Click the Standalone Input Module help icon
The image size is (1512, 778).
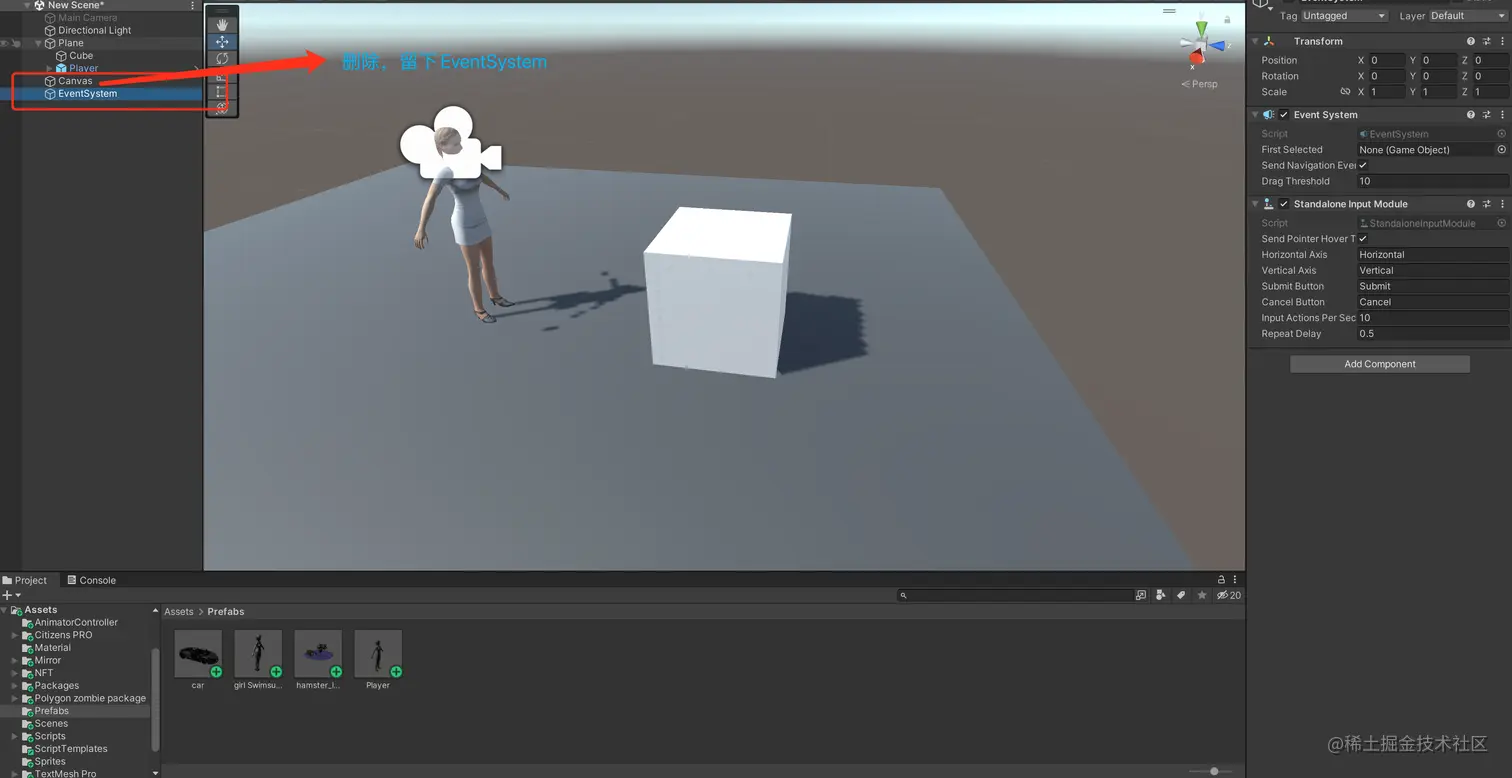(x=1471, y=204)
